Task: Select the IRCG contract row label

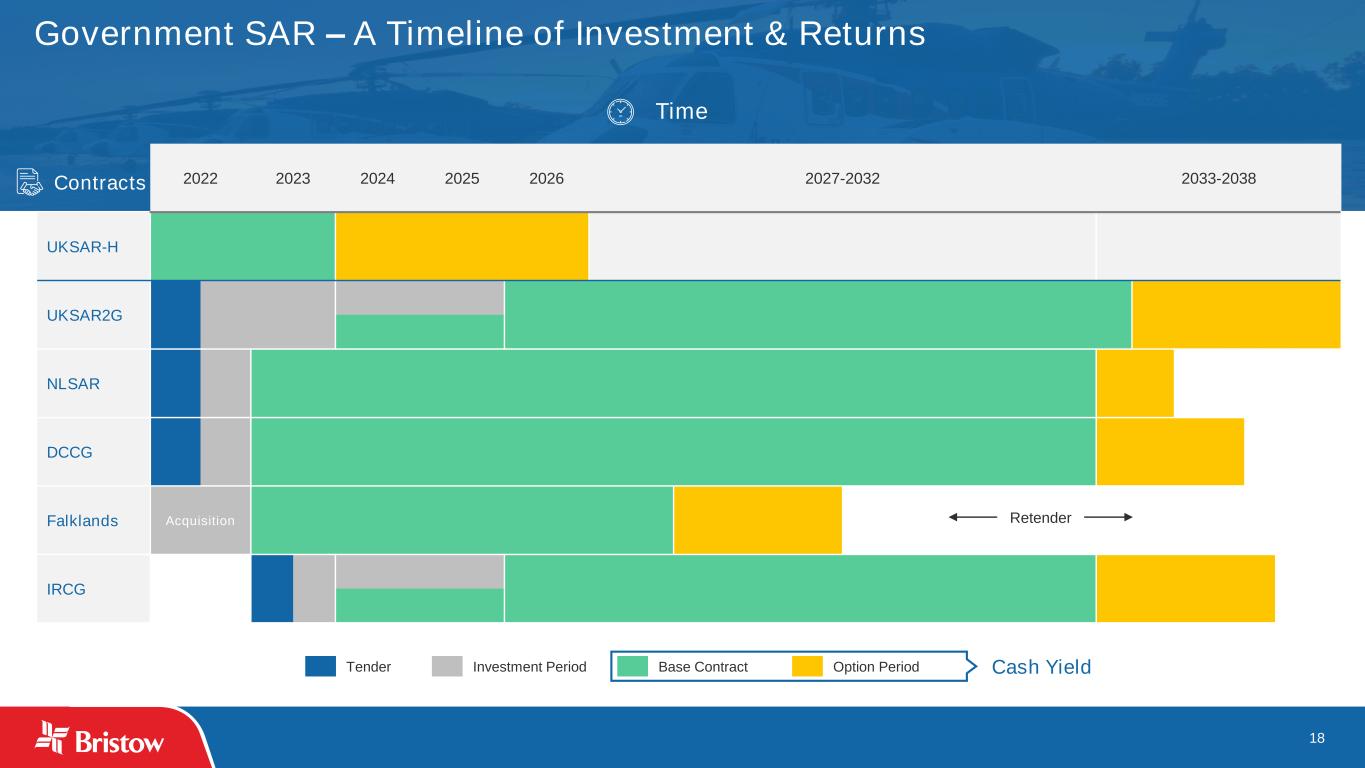Action: [66, 589]
